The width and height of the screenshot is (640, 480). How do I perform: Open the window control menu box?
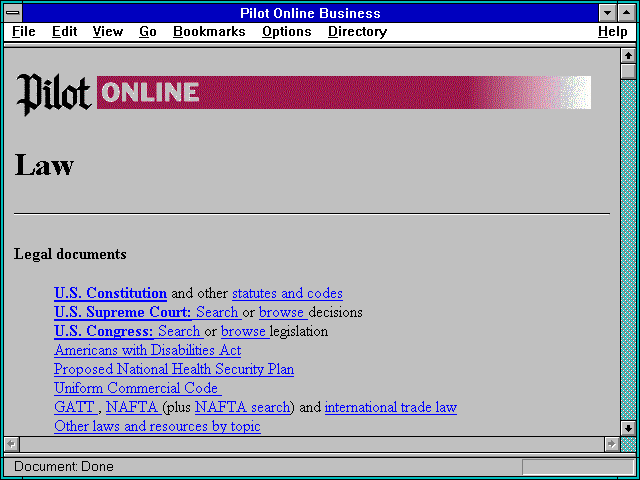coord(13,13)
